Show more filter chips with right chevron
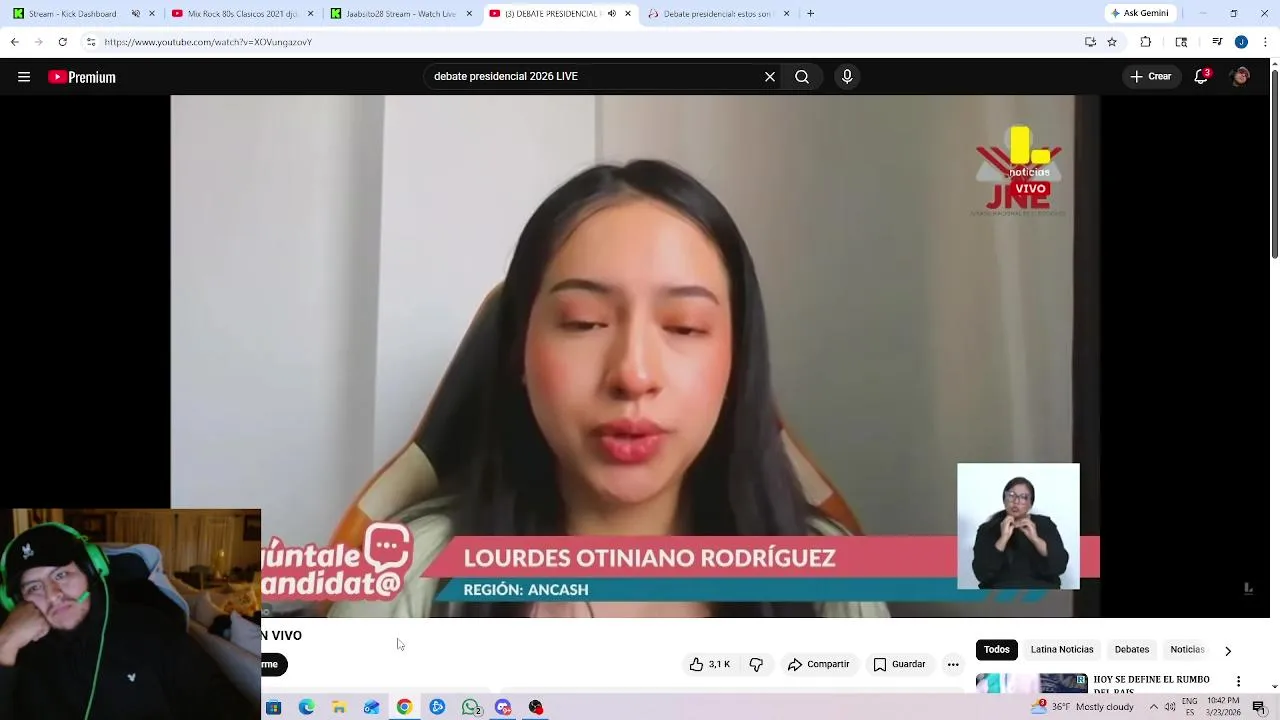The image size is (1280, 720). tap(1228, 651)
